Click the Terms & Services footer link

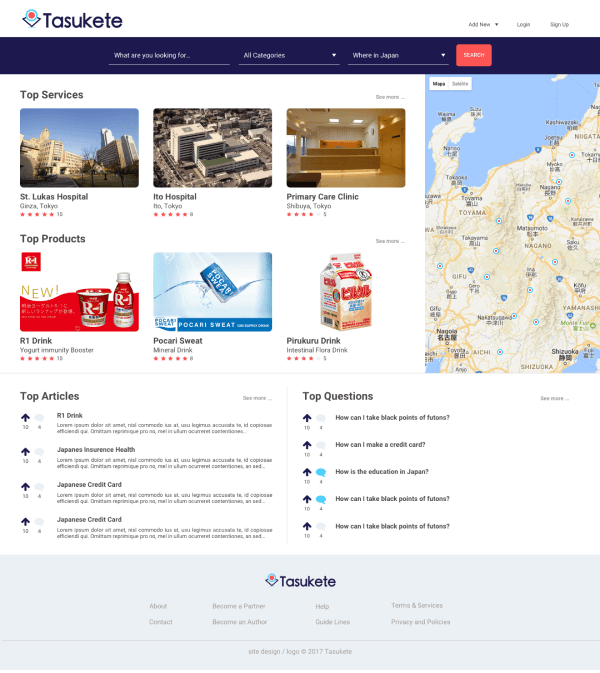click(417, 606)
